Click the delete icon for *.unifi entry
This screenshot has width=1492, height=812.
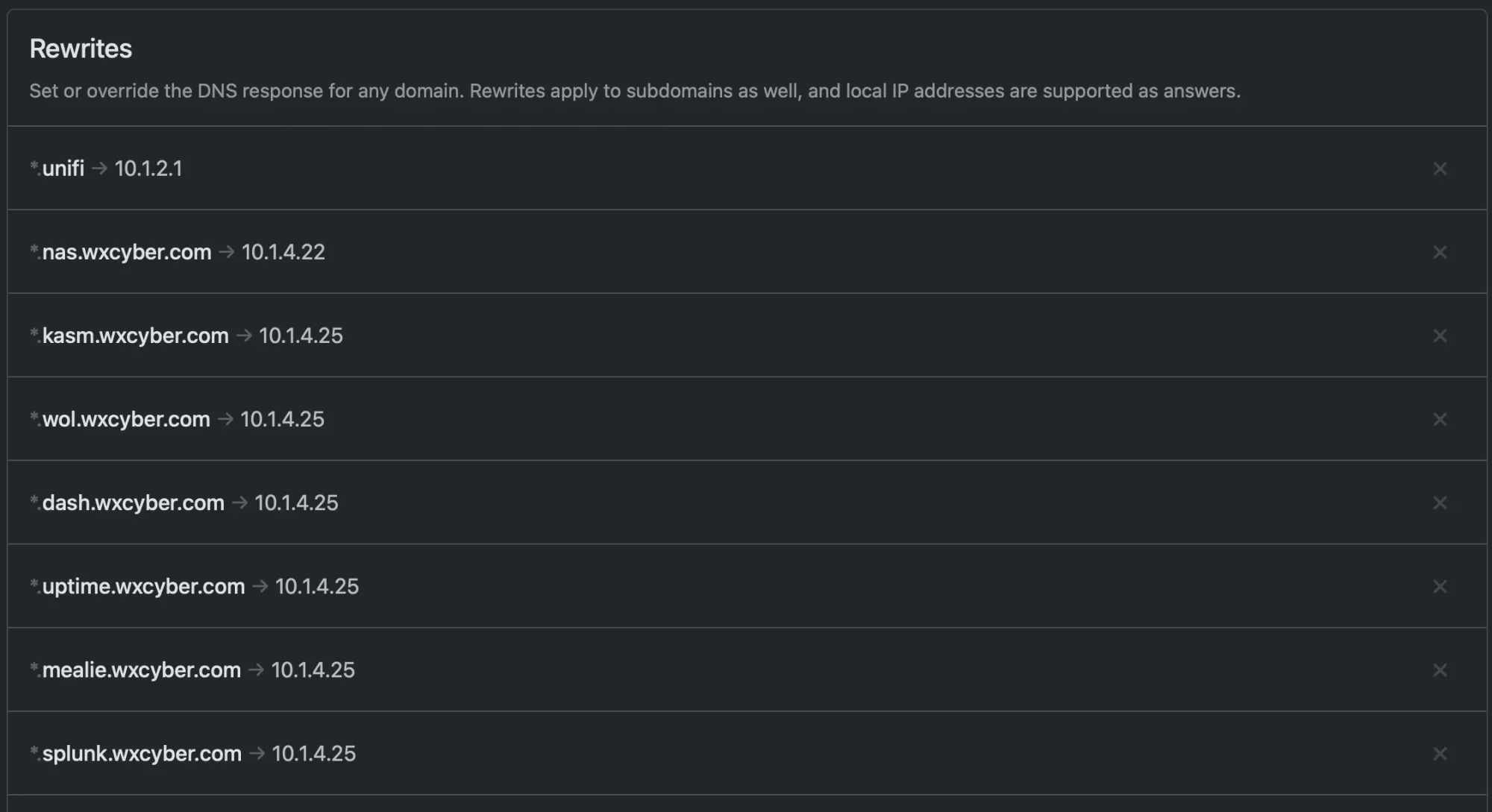pos(1440,168)
